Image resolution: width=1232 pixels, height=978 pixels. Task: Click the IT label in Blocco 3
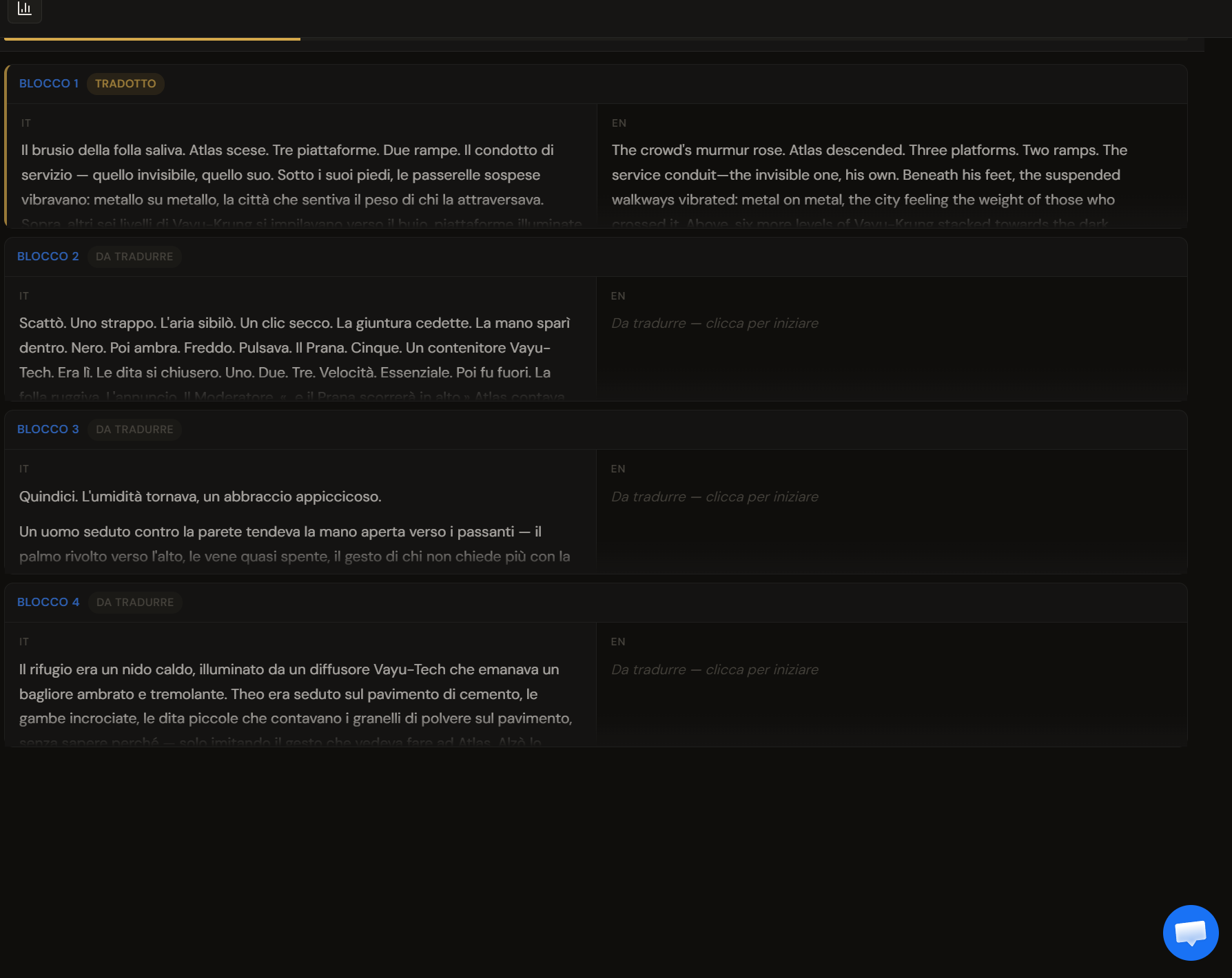click(24, 469)
